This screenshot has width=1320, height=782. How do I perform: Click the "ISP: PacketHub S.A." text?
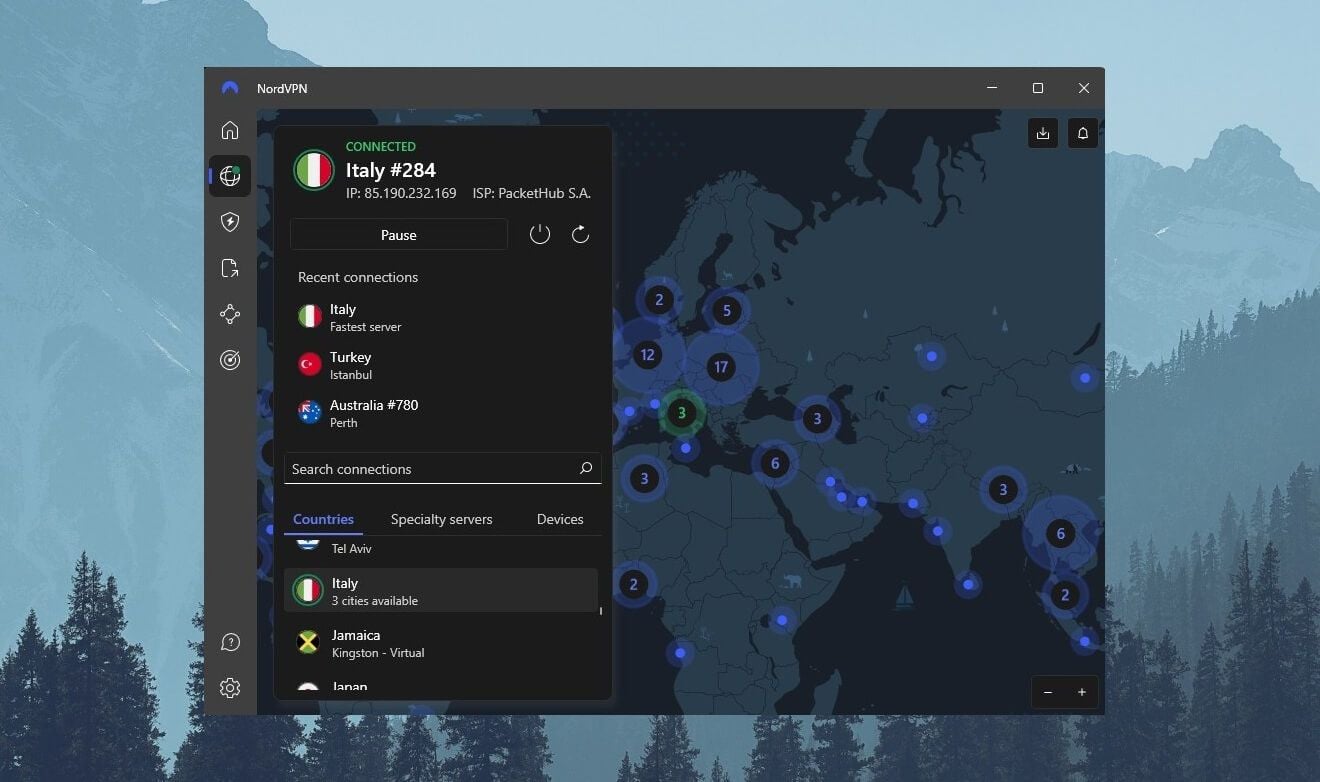pos(530,193)
